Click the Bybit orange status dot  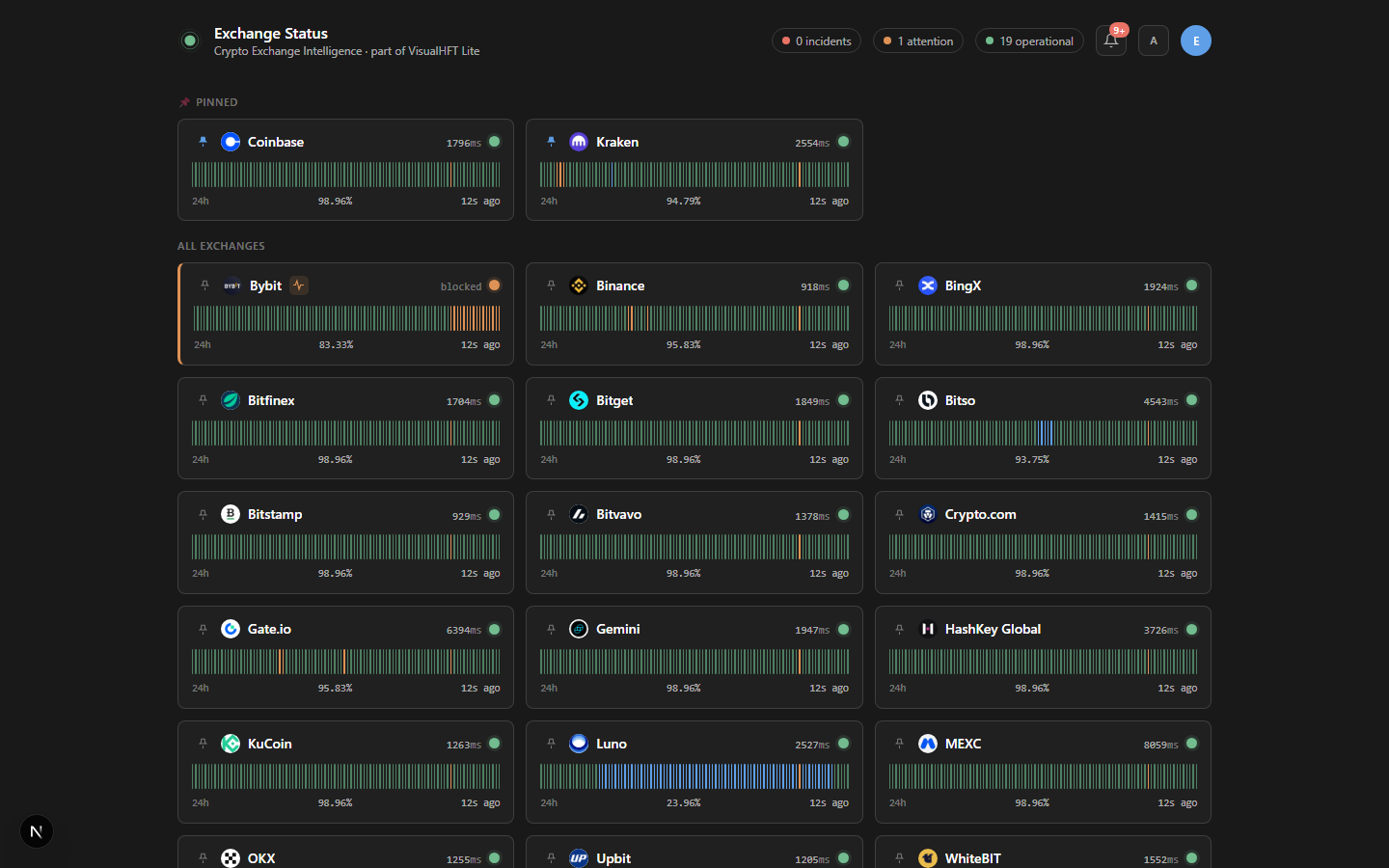pos(495,285)
